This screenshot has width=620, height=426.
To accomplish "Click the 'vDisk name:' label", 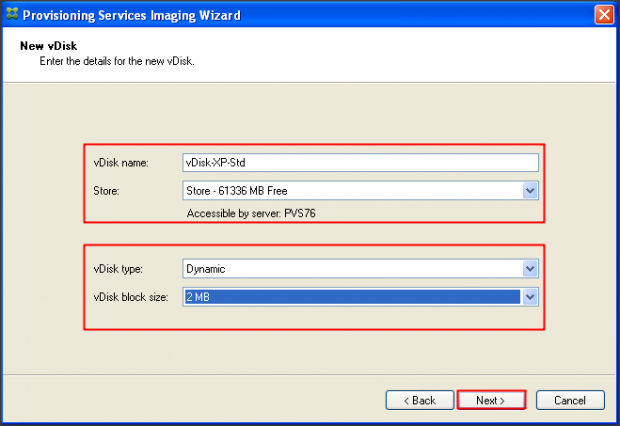I will click(121, 163).
